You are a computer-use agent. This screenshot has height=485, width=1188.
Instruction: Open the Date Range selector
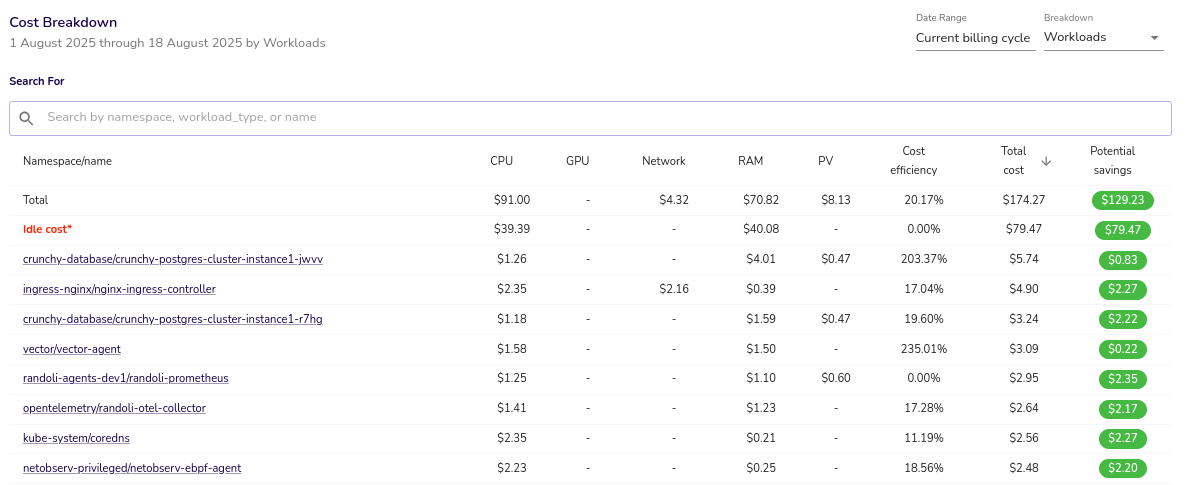973,38
